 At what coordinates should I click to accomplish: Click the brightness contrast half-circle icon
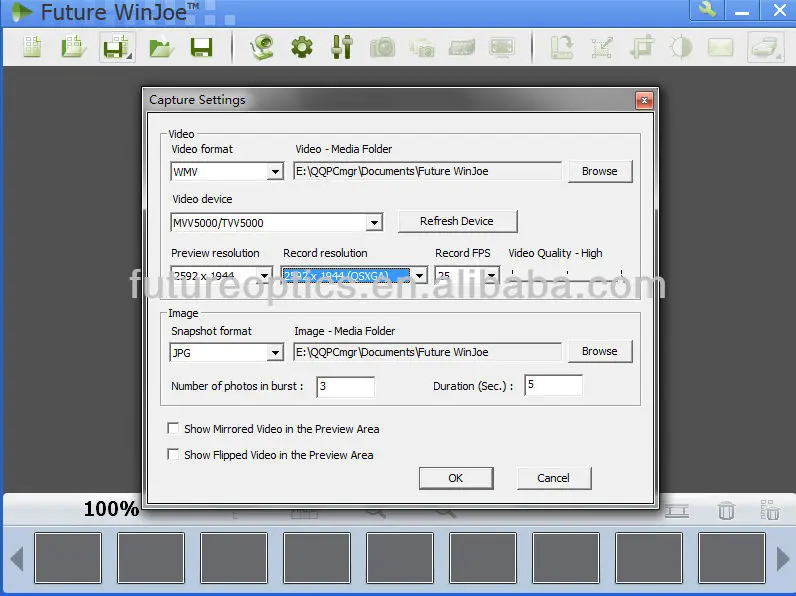681,48
